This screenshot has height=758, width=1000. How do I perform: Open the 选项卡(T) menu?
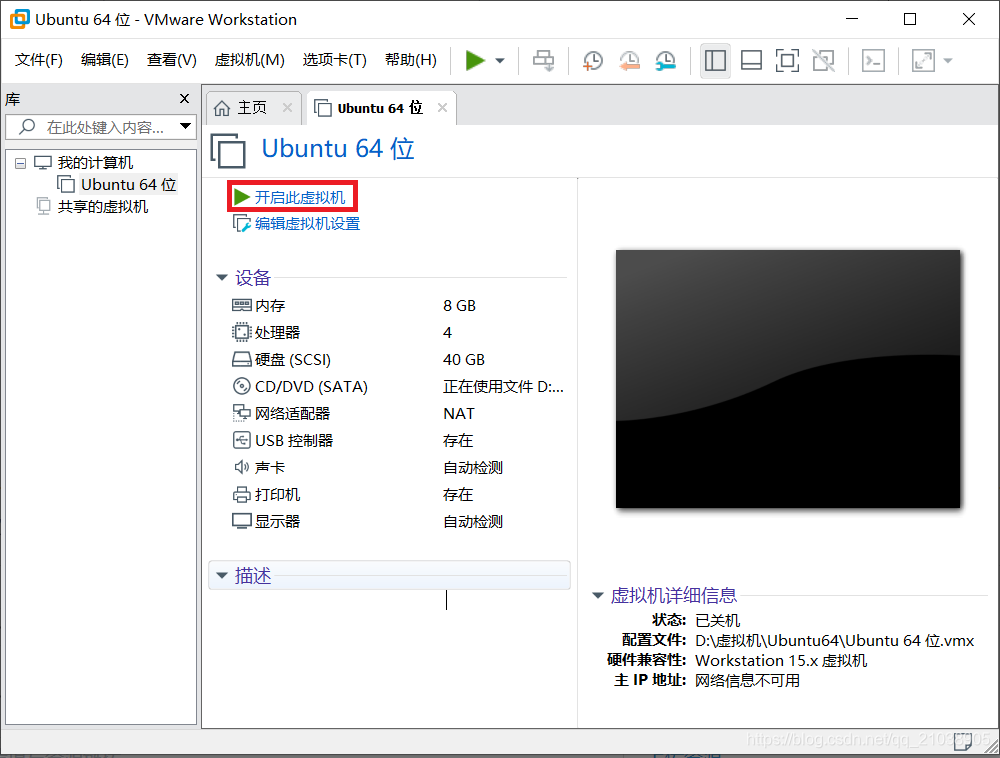334,60
